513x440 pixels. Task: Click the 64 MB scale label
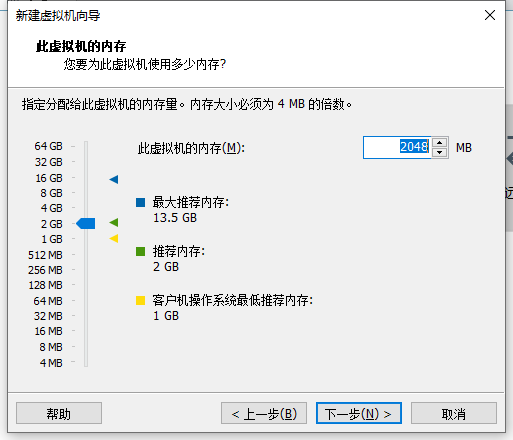(48, 301)
